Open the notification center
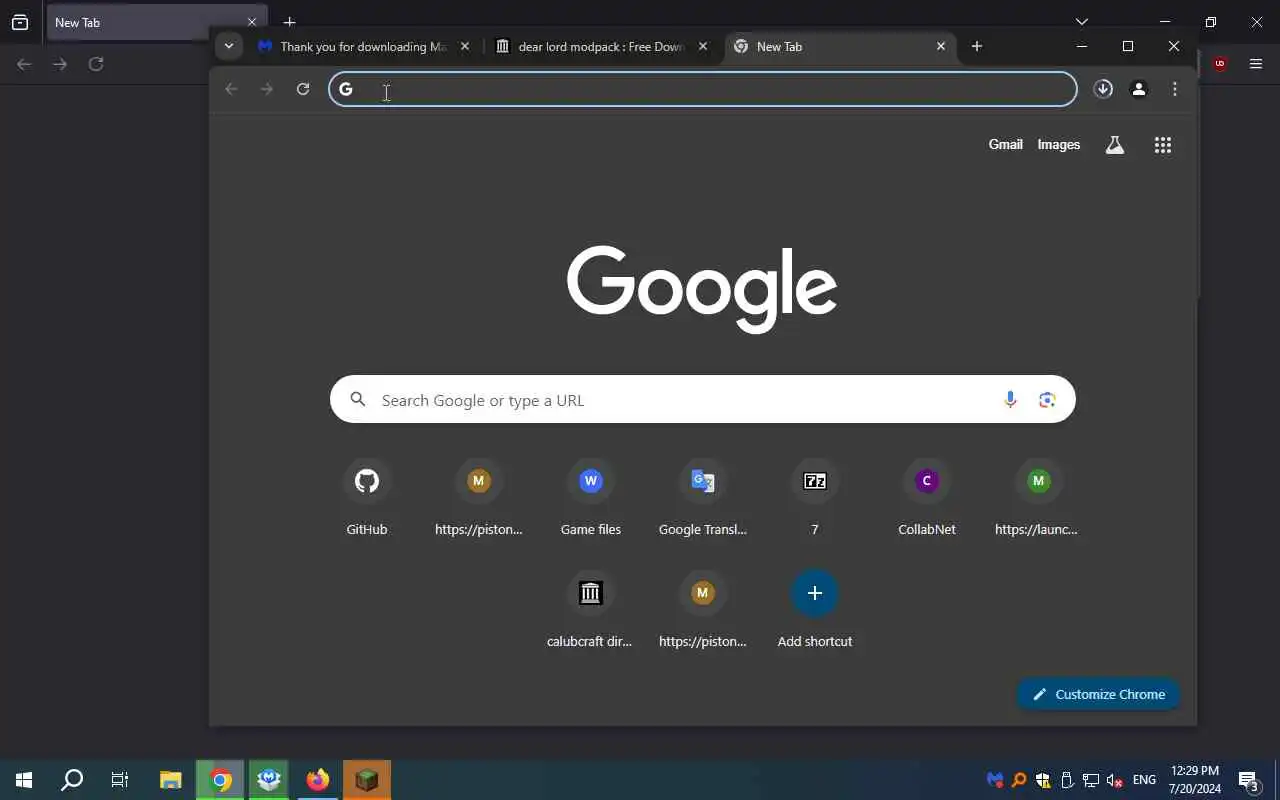 (x=1248, y=780)
